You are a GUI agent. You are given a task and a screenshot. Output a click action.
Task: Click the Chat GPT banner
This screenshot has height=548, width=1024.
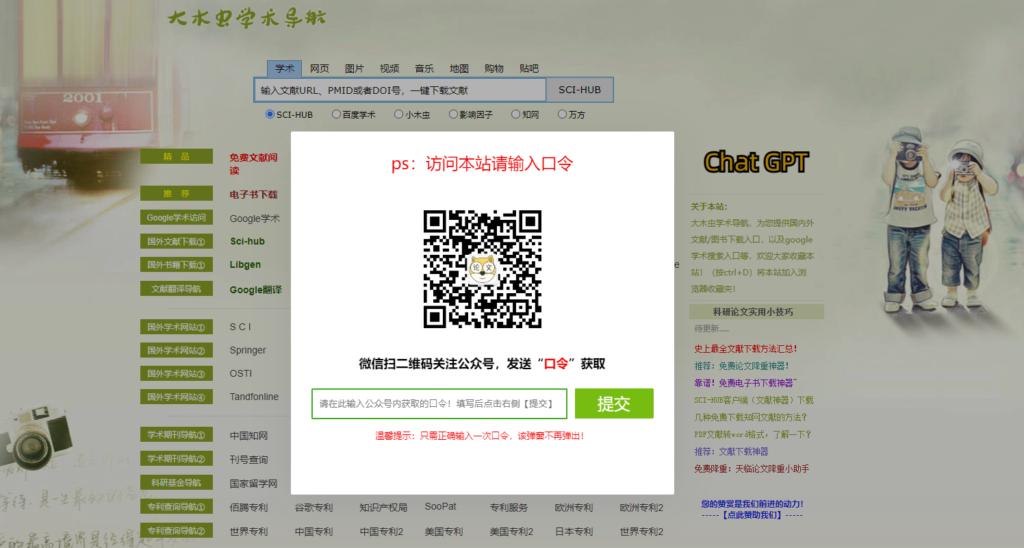[x=756, y=162]
